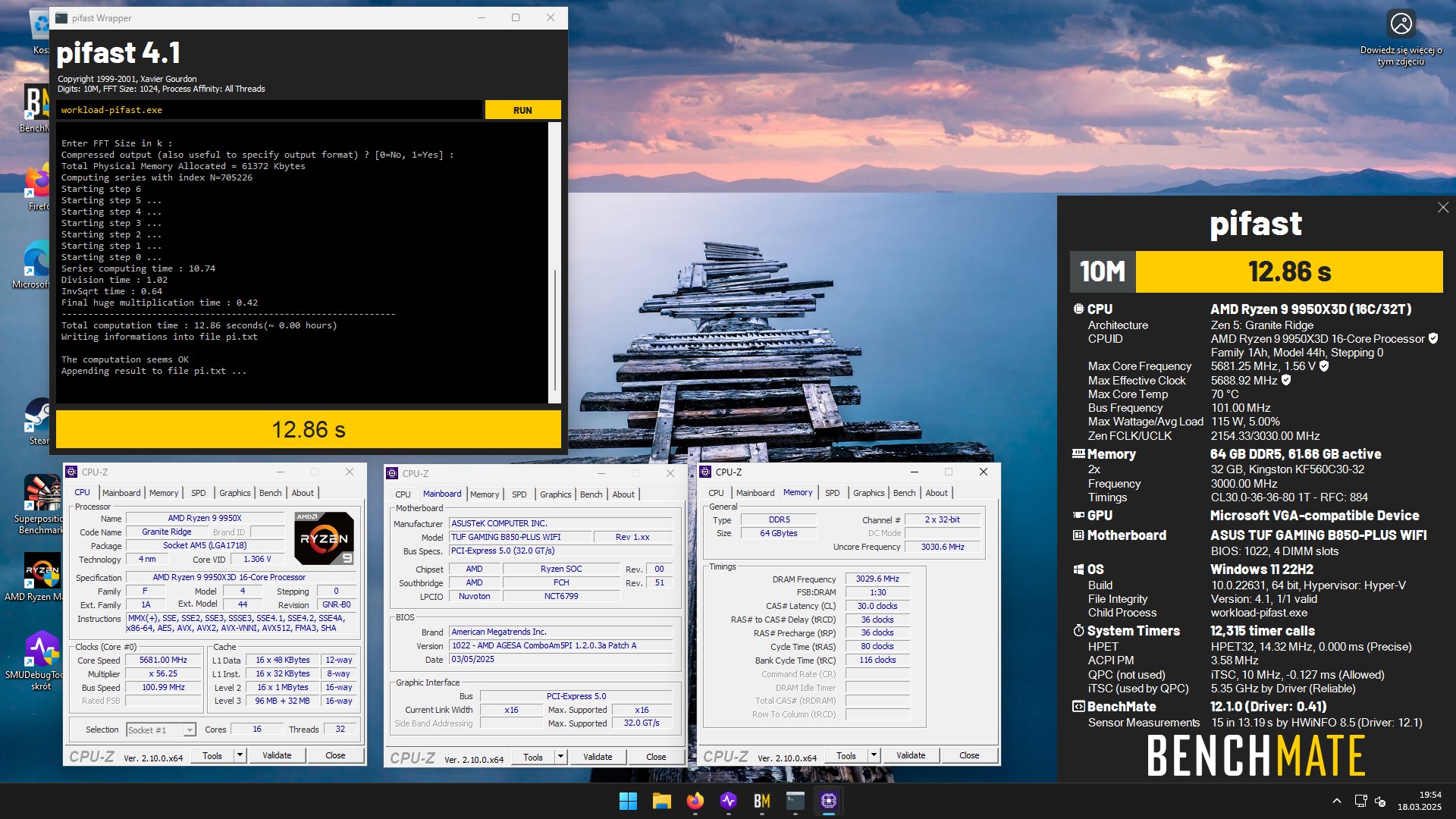Open Socket #1 Selection dropdown
Viewport: 1456px width, 819px height.
(x=162, y=730)
